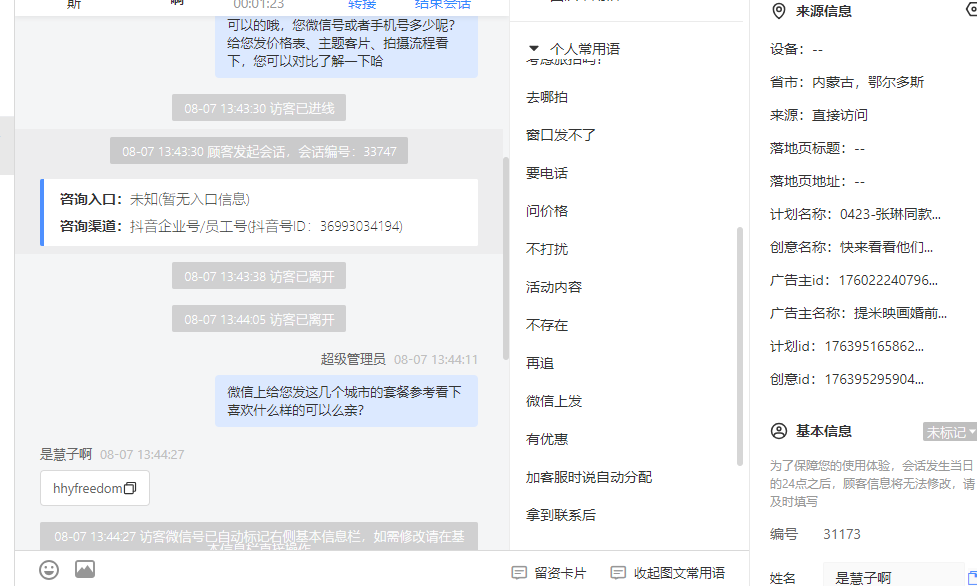Select the 去哪拍 quick phrase
The width and height of the screenshot is (977, 586).
[546, 97]
